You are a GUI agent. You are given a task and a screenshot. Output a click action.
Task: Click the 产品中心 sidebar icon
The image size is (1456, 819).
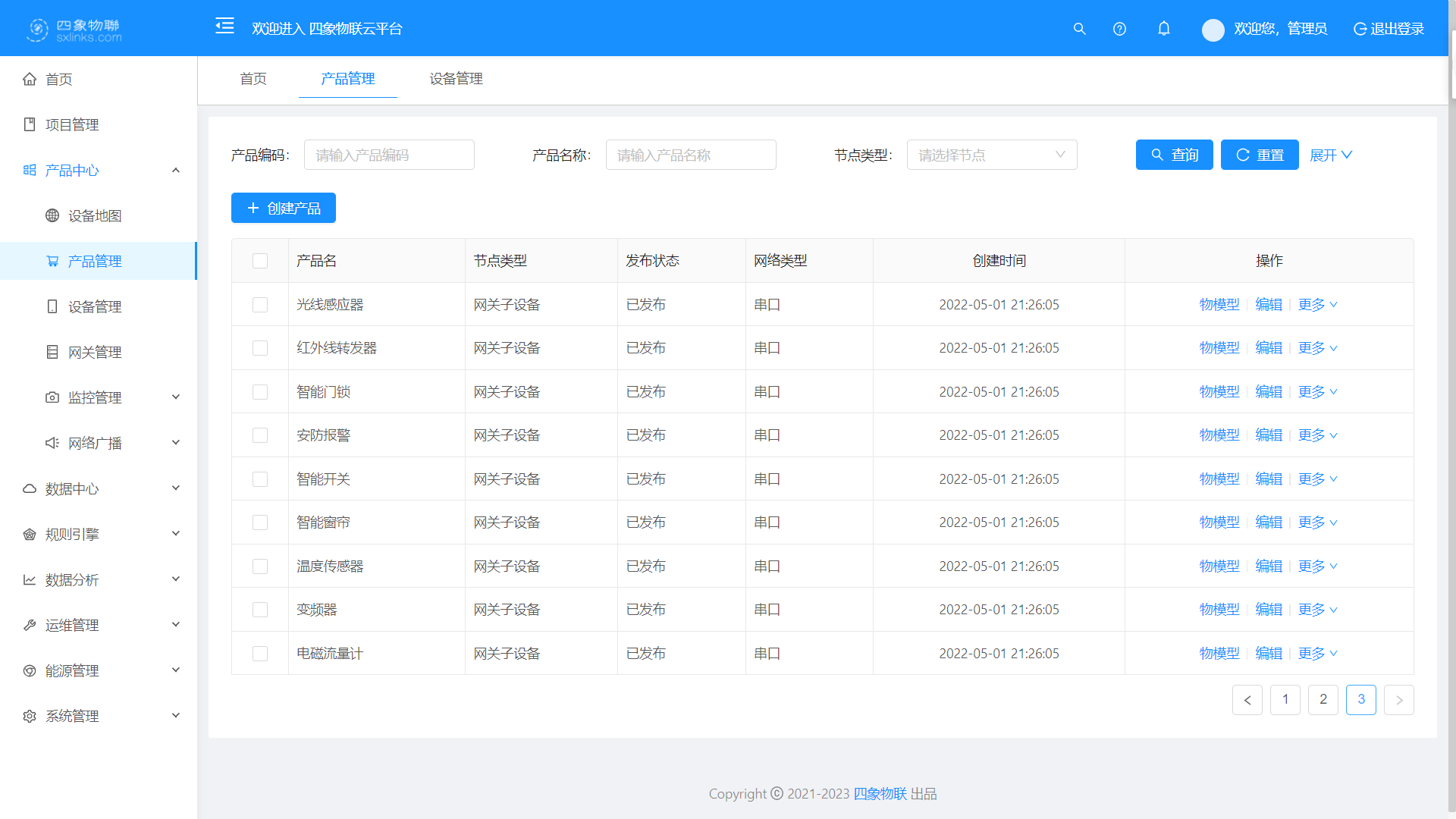click(28, 170)
